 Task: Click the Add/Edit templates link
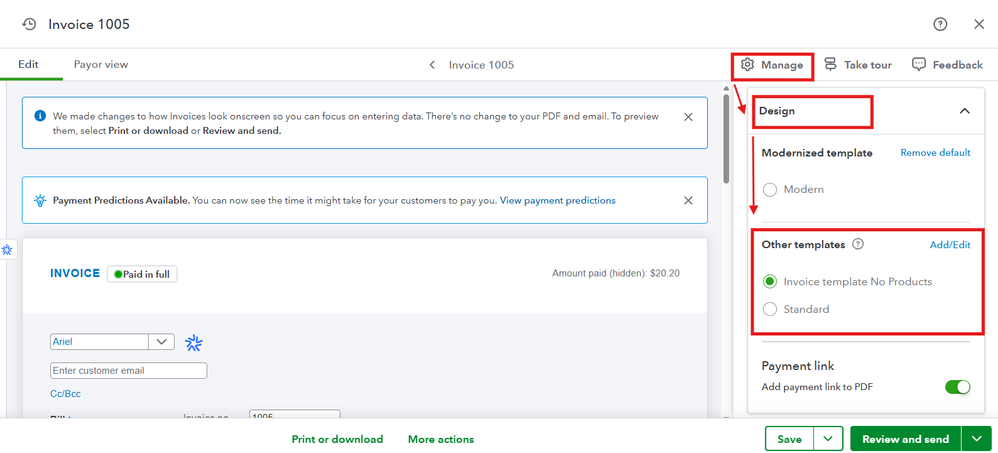(x=950, y=245)
